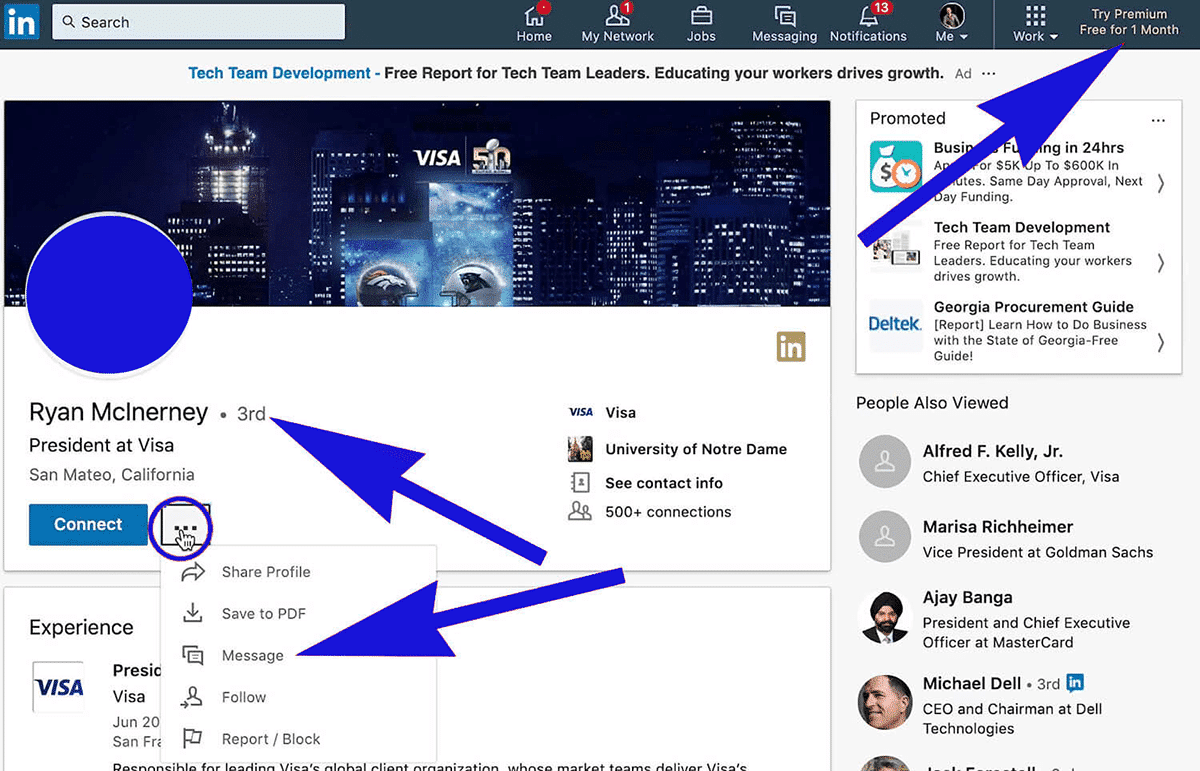Click the Message chat bubble icon
The width and height of the screenshot is (1200, 771).
point(193,656)
